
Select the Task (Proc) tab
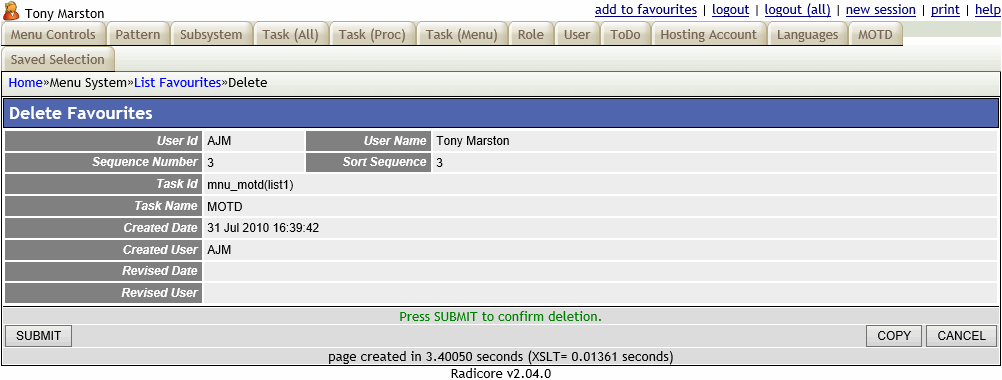(373, 34)
